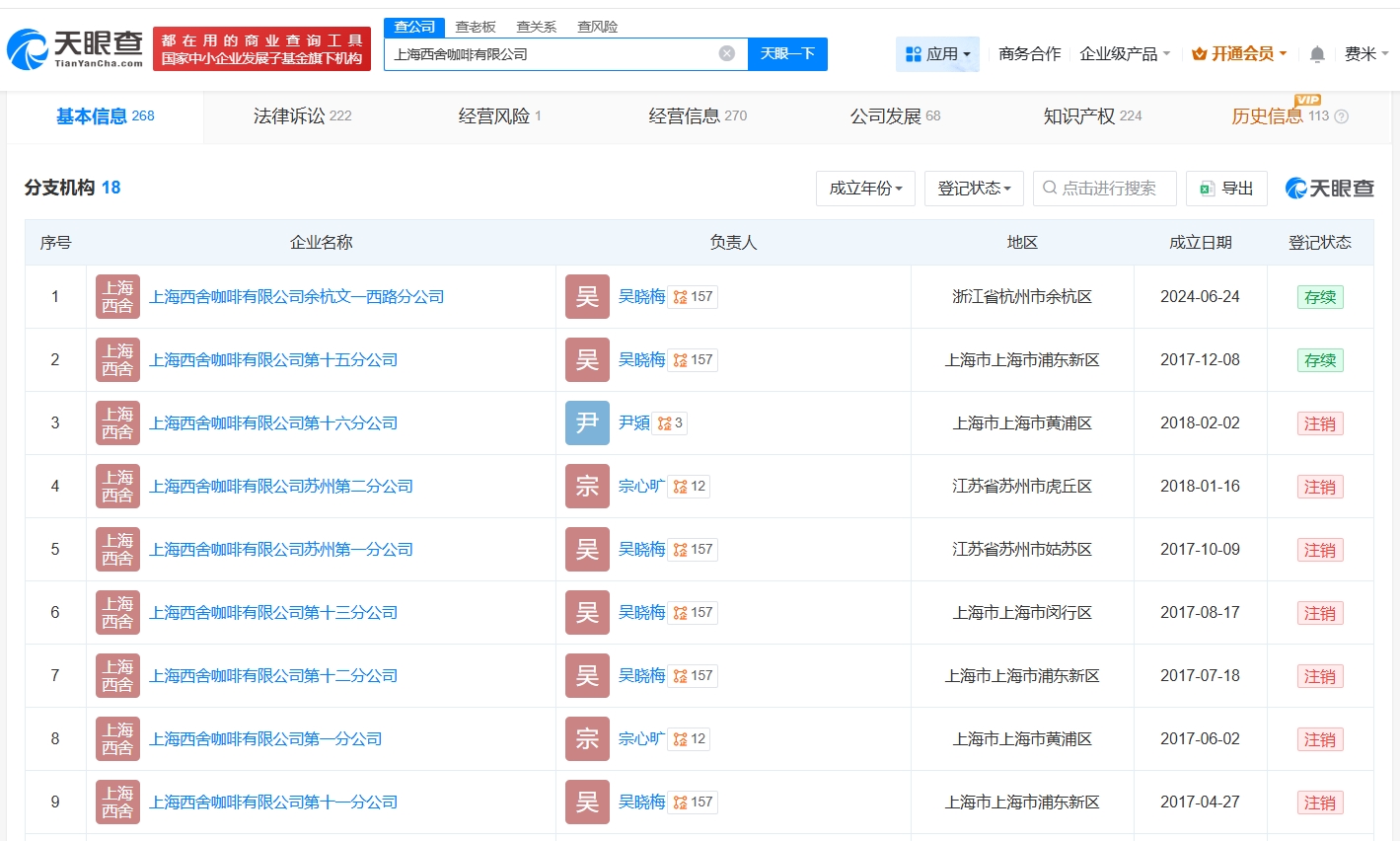Image resolution: width=1400 pixels, height=841 pixels.
Task: Click 上海西舍 logo for 第一分公司
Action: click(117, 739)
